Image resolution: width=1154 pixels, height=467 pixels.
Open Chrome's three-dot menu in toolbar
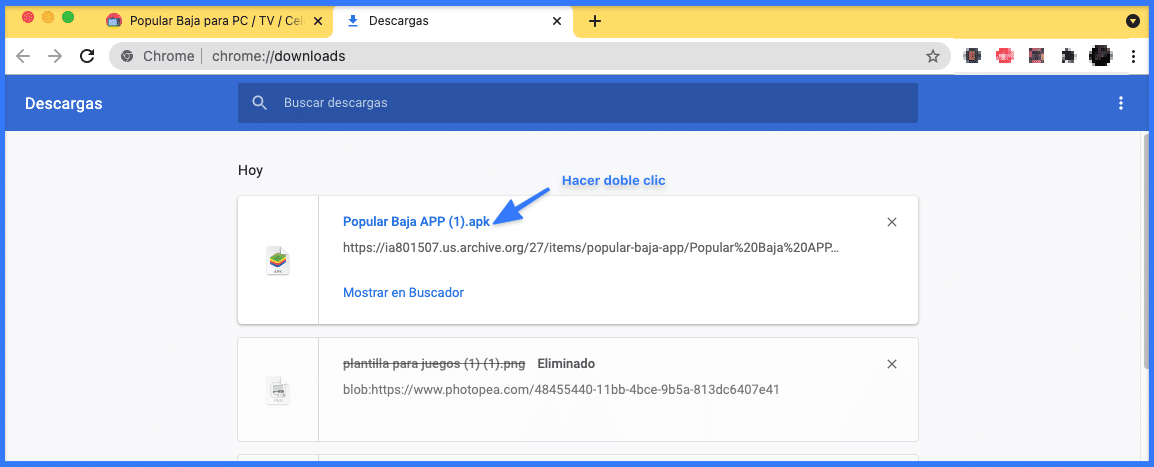(x=1134, y=56)
